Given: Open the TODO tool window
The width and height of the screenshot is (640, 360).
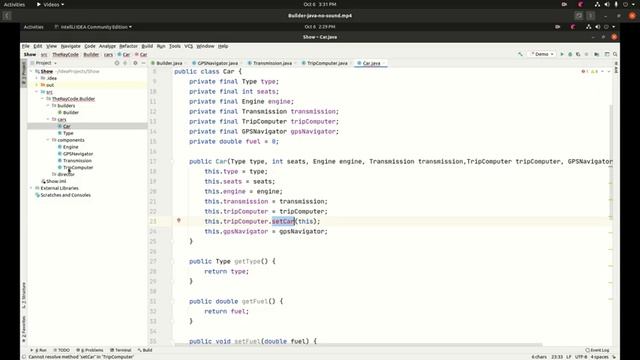Looking at the screenshot, I should tap(62, 350).
